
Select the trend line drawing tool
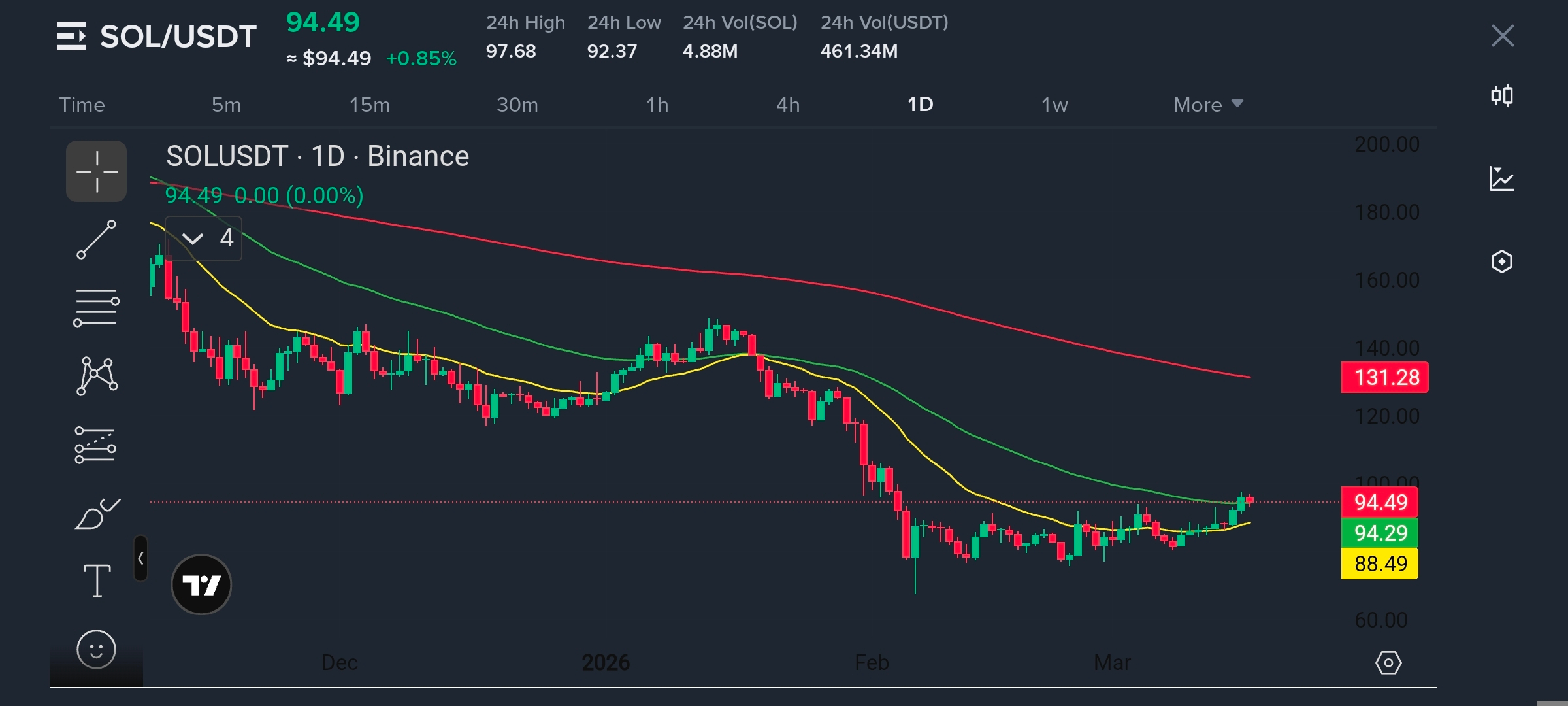click(96, 239)
